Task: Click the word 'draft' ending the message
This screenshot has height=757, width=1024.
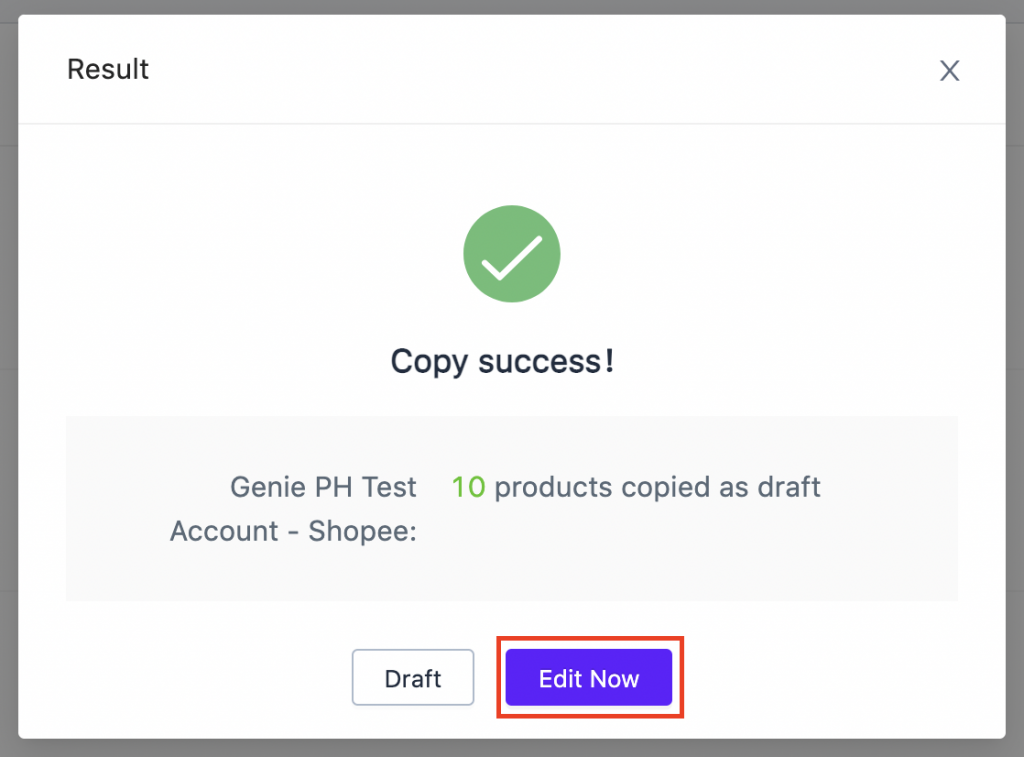Action: pos(789,487)
